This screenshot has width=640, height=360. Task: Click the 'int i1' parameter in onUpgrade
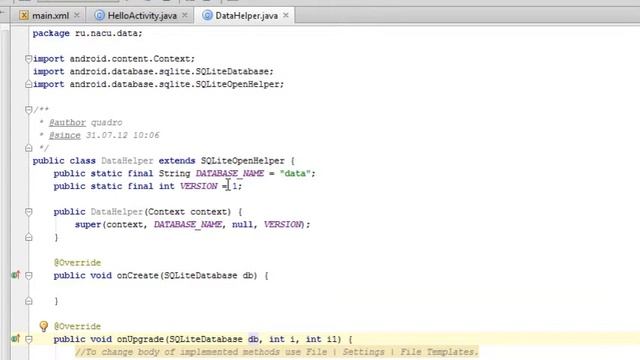point(323,339)
